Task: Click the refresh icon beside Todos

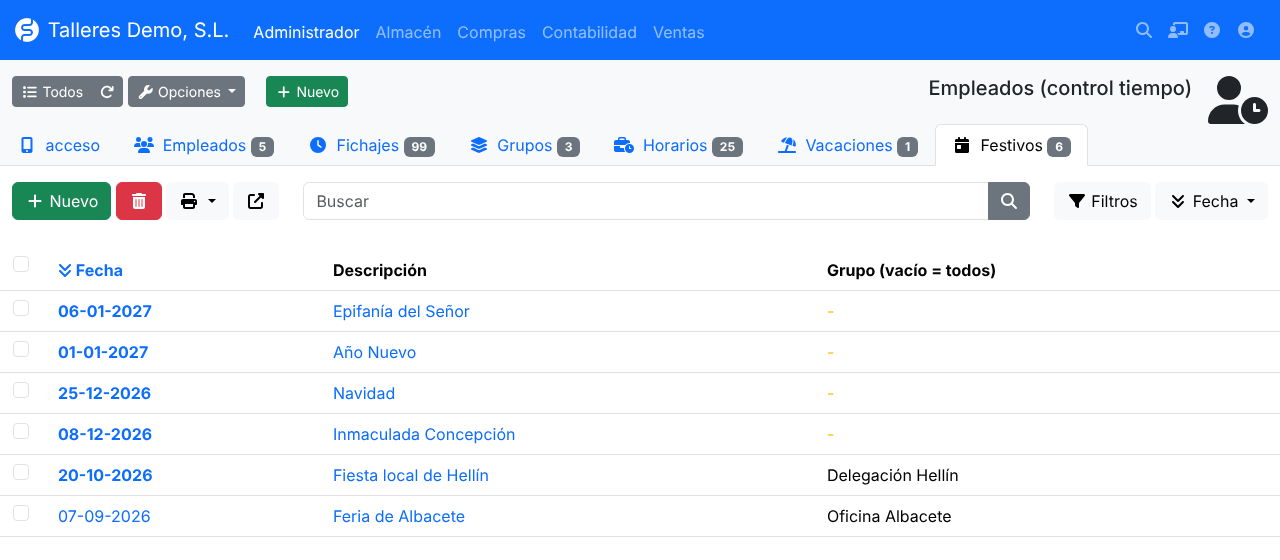Action: coord(107,92)
